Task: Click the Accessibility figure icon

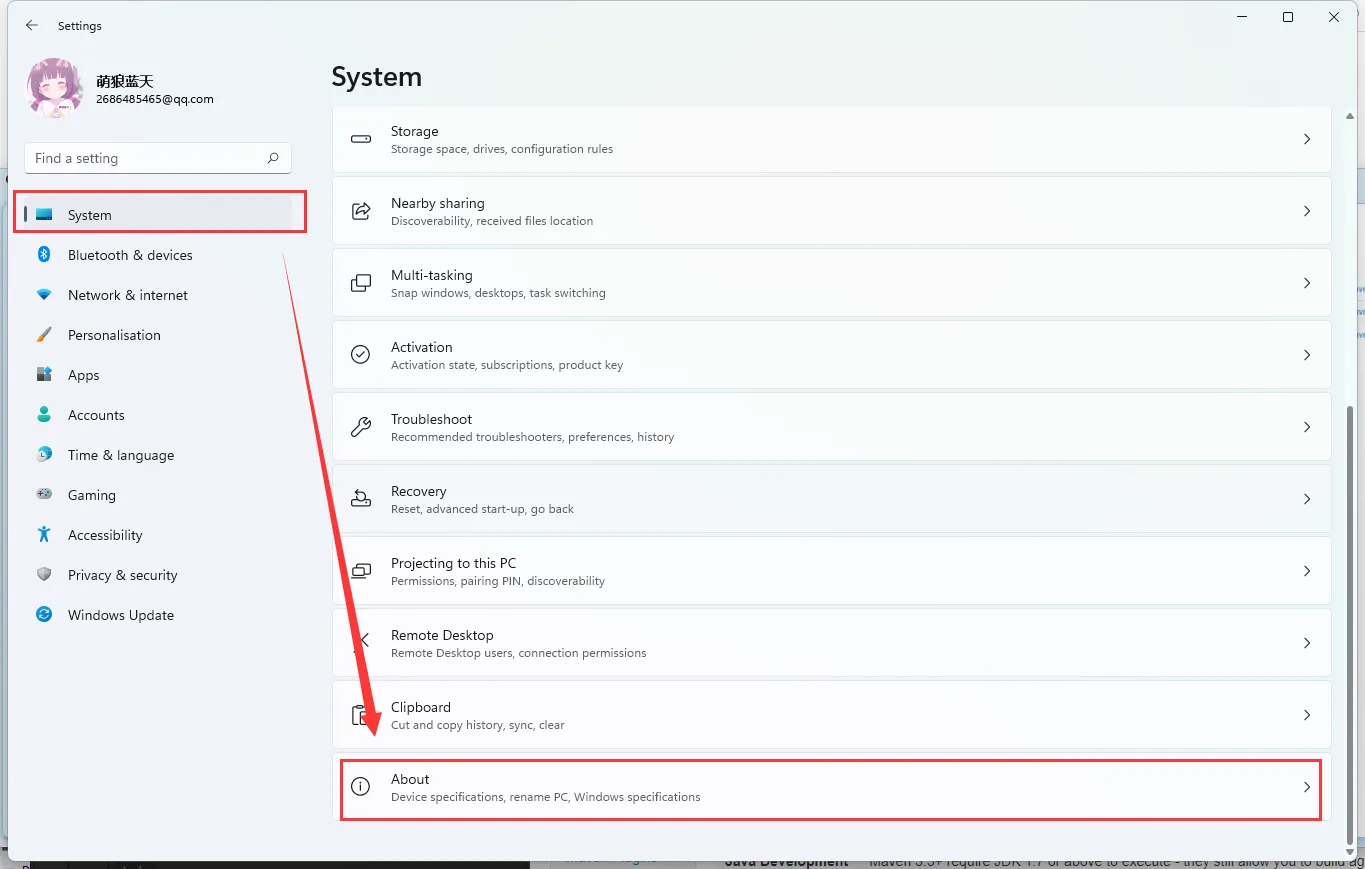Action: pos(44,534)
